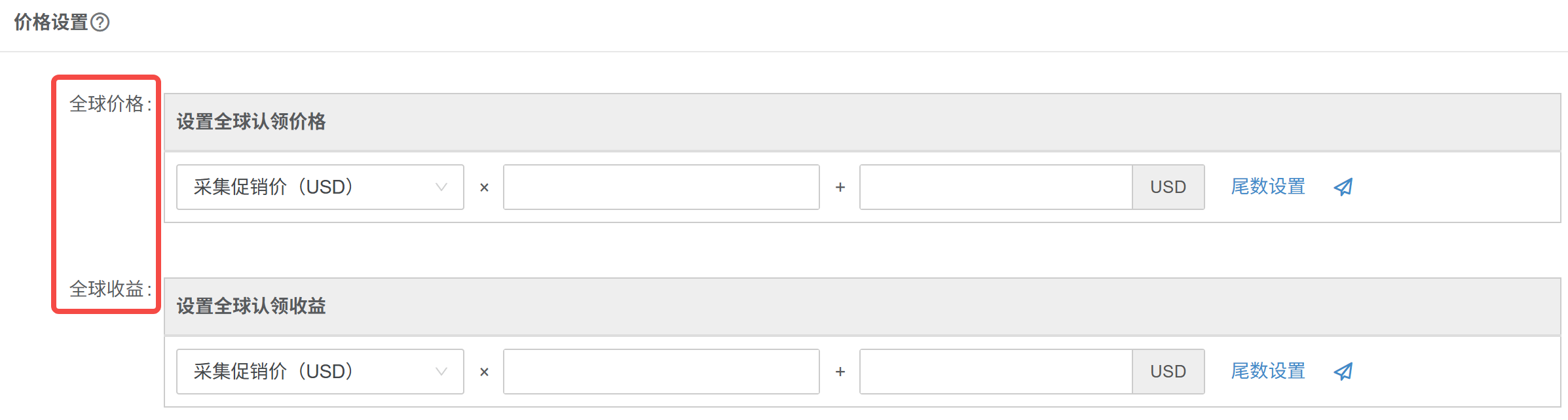Click the paper plane icon in global revenue row
The image size is (1568, 420).
tap(1343, 372)
